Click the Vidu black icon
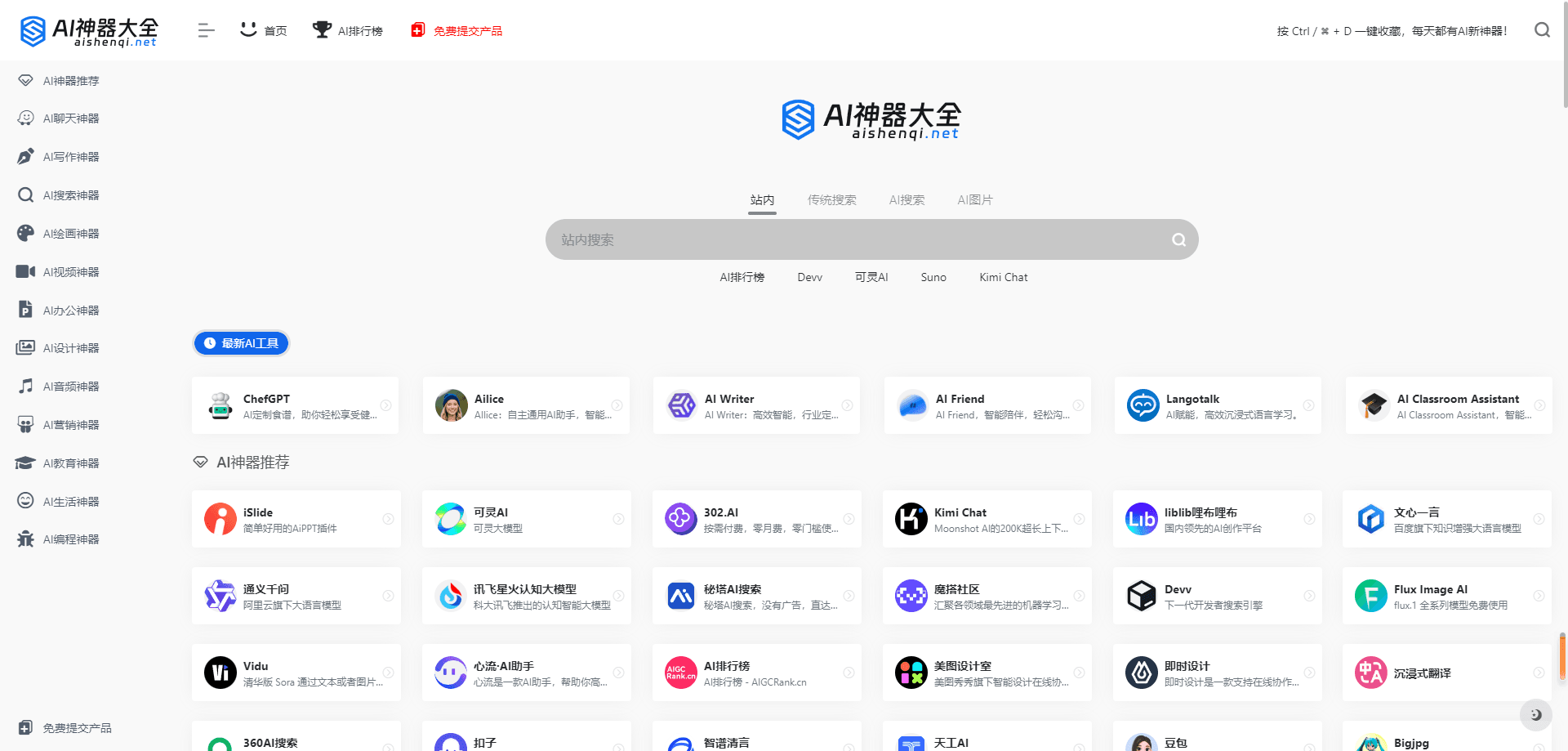The image size is (1568, 751). point(220,673)
